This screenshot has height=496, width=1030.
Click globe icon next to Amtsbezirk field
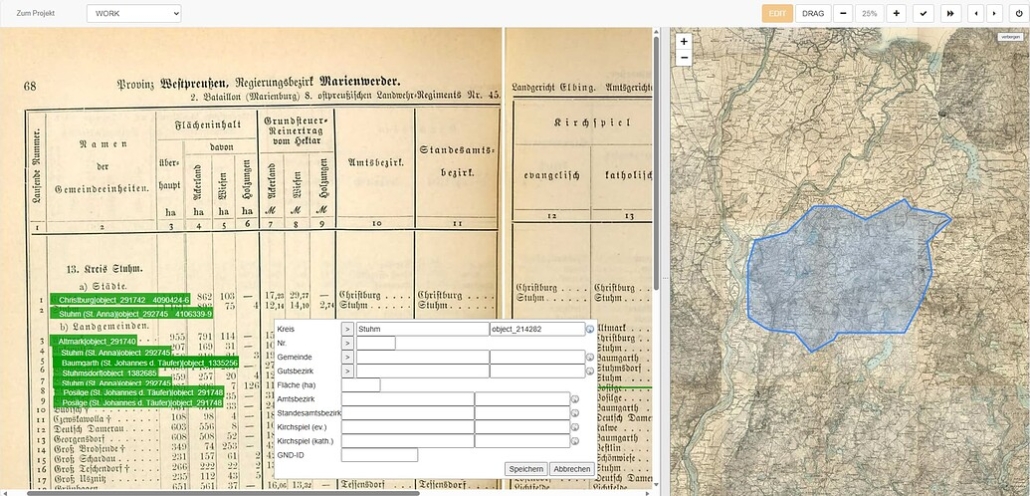click(575, 399)
